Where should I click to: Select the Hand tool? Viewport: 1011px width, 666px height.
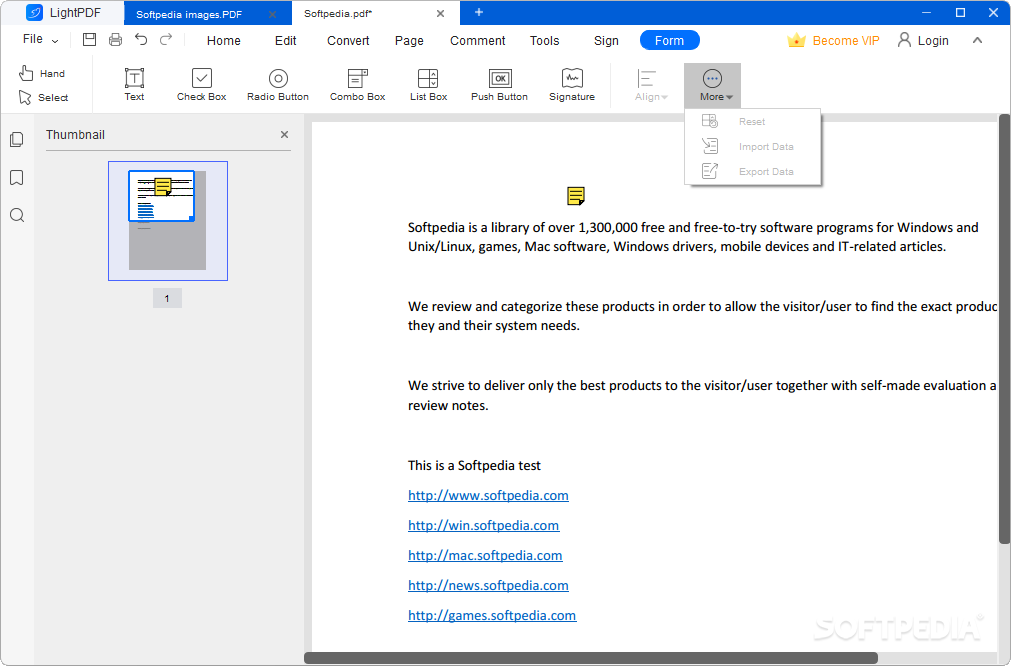pos(42,73)
